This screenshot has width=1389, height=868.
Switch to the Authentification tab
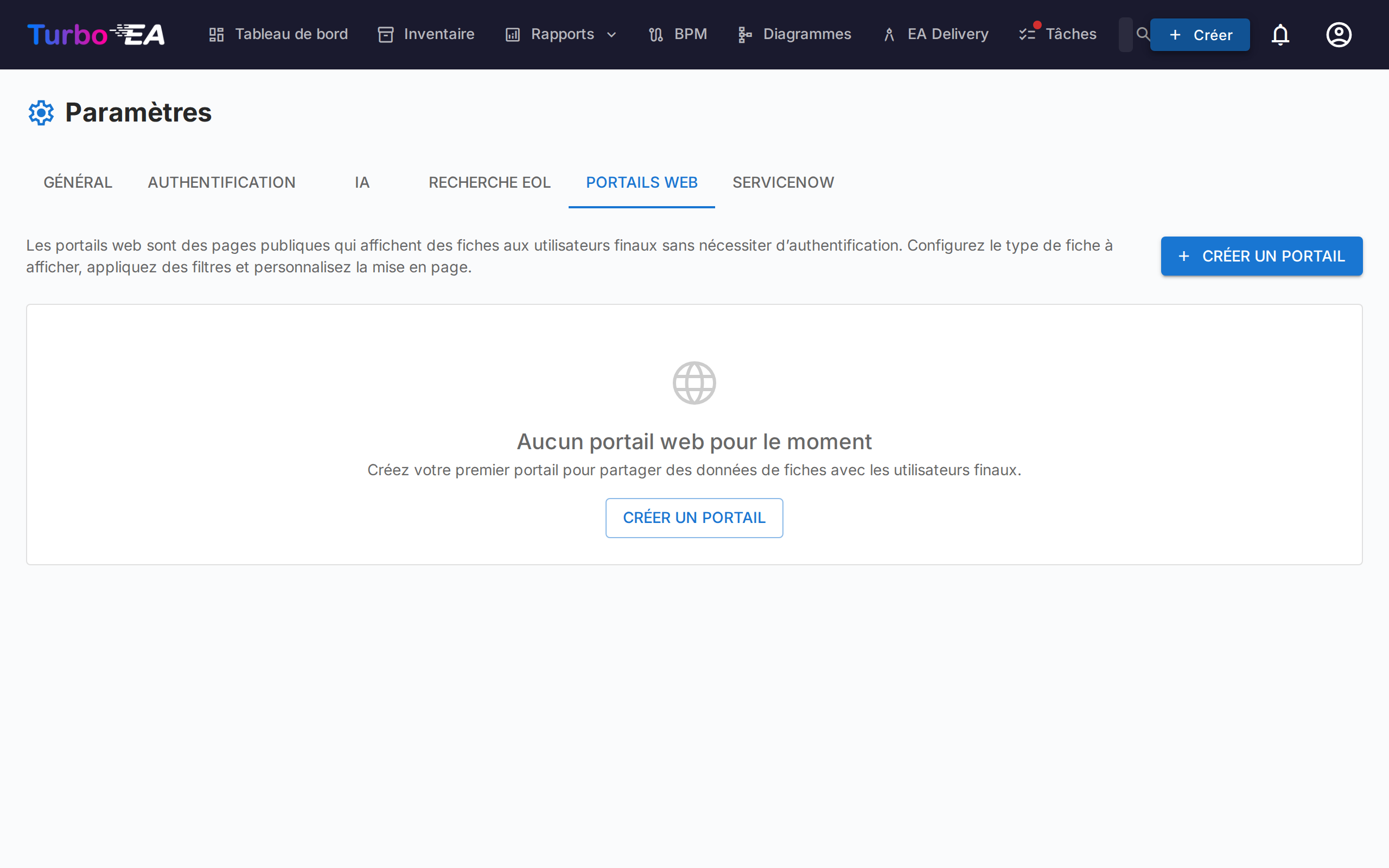click(221, 182)
